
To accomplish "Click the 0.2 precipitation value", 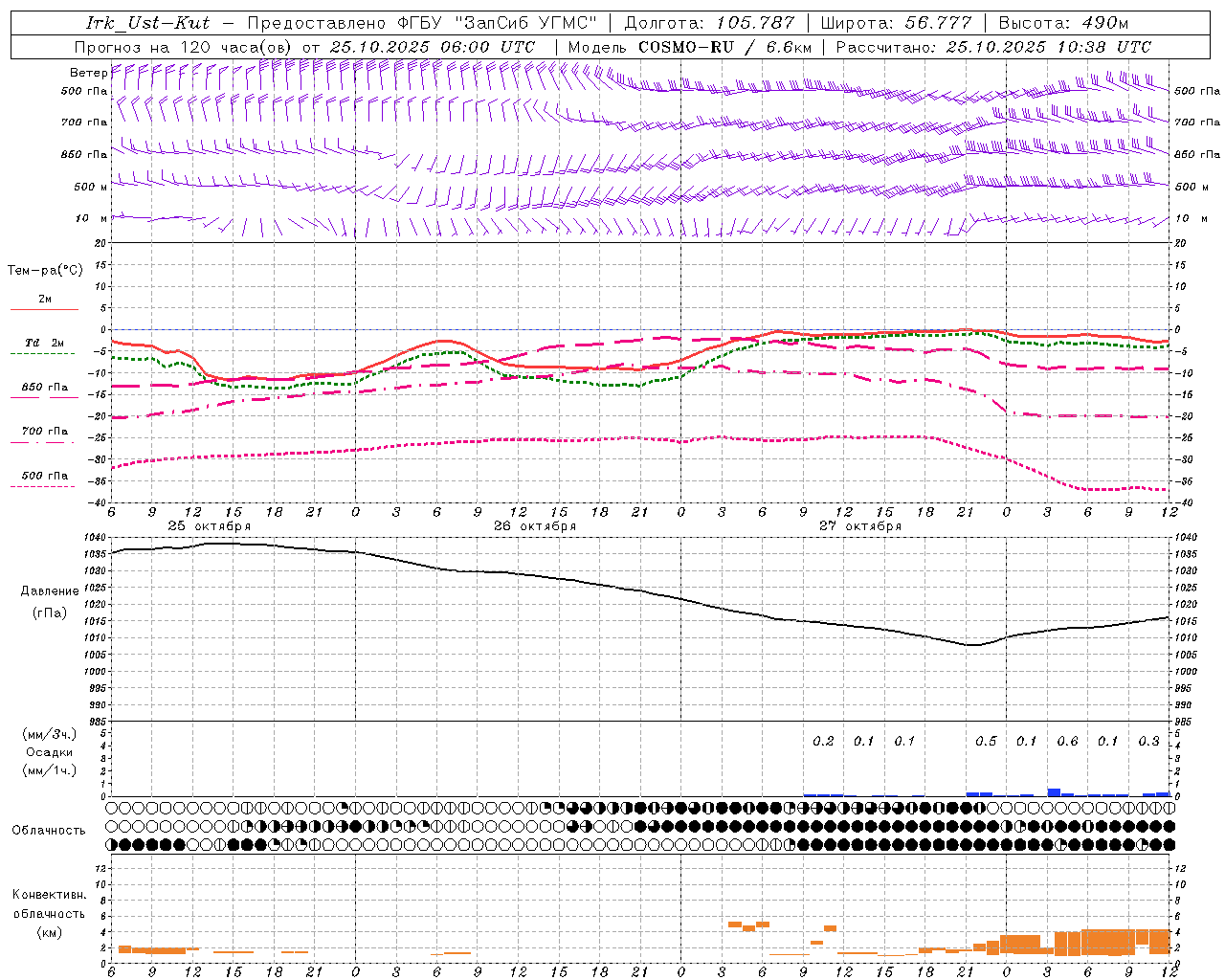I will tap(823, 741).
